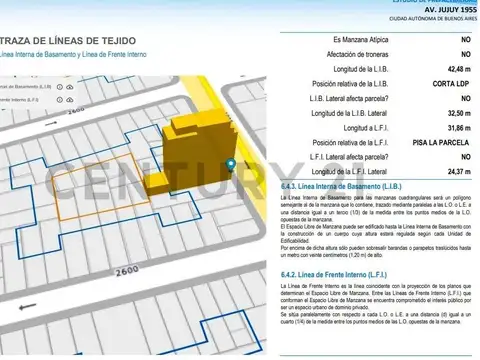The image size is (480, 360).
Task: Click the orange outlined polygon on the map
Action: pos(100,187)
